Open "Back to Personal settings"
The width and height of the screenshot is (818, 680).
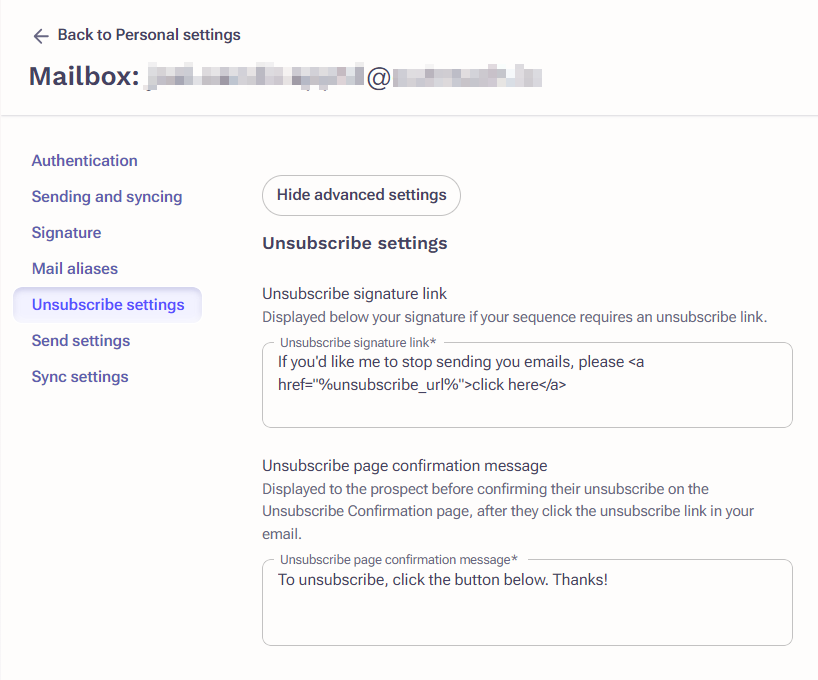click(x=148, y=34)
